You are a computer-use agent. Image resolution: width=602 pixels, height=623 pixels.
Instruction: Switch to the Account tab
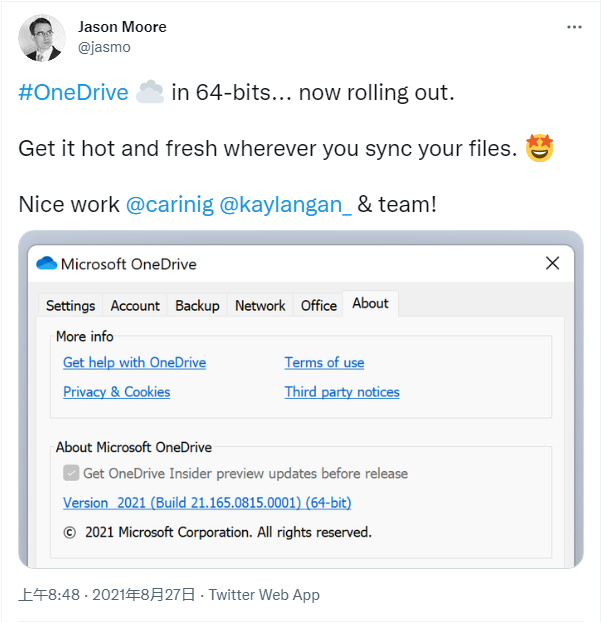coord(135,306)
